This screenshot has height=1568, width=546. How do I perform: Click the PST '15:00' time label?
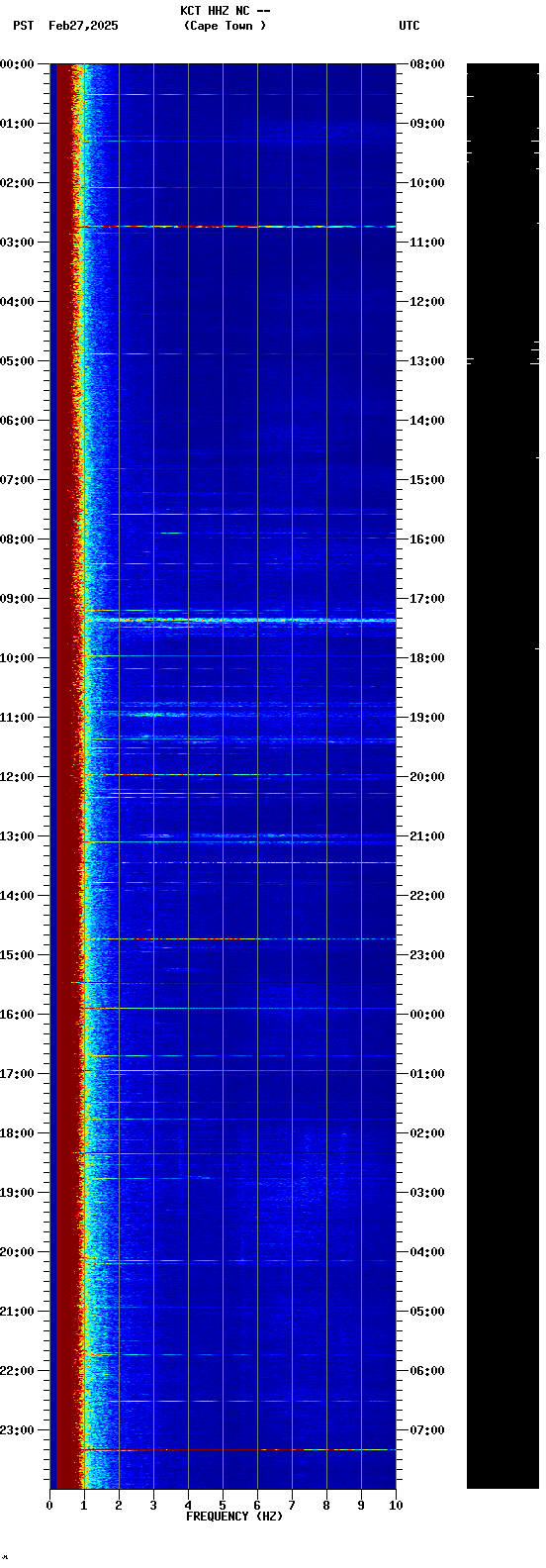pos(18,955)
